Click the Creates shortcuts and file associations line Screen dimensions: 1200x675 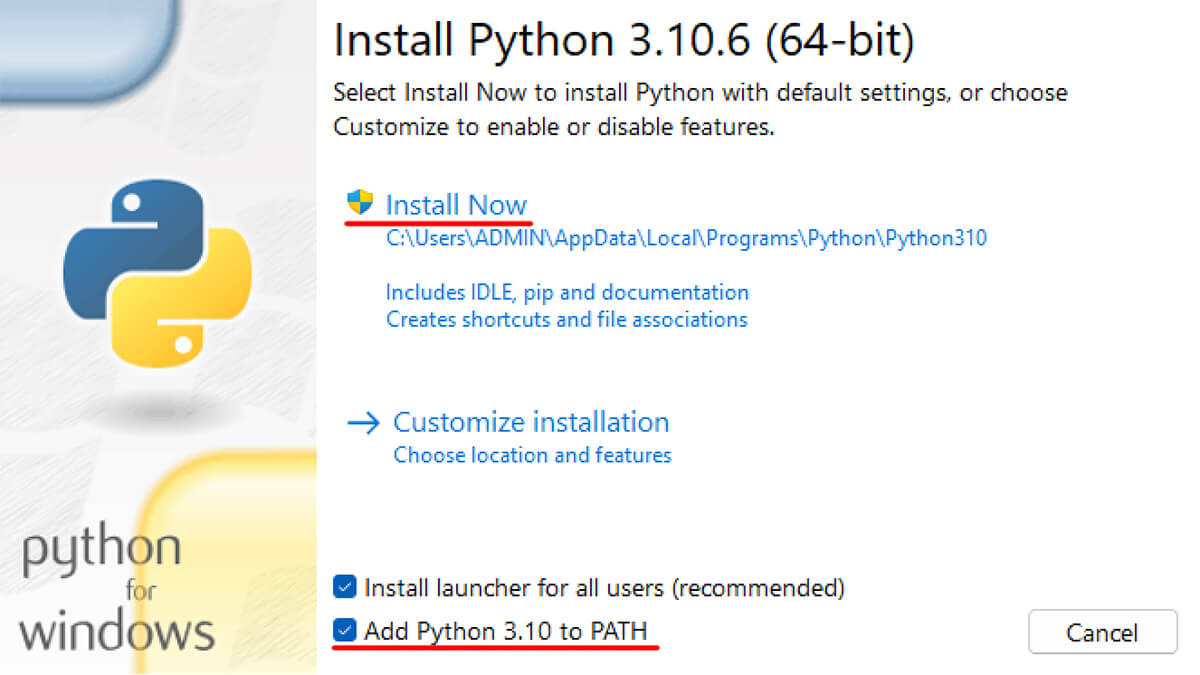coord(566,319)
